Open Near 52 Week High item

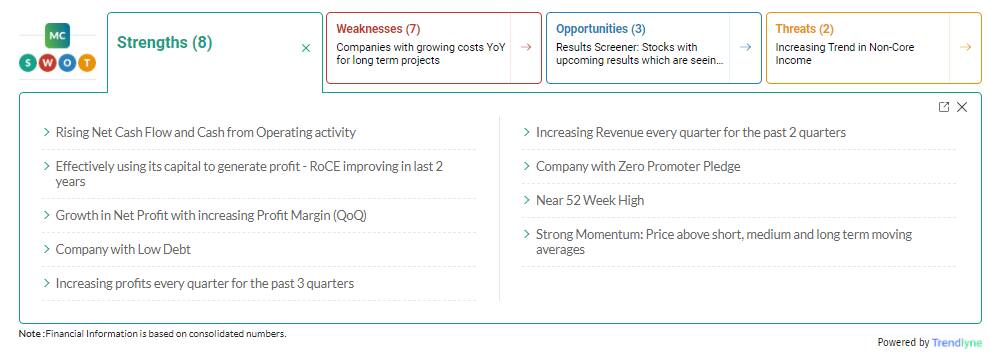tap(590, 200)
